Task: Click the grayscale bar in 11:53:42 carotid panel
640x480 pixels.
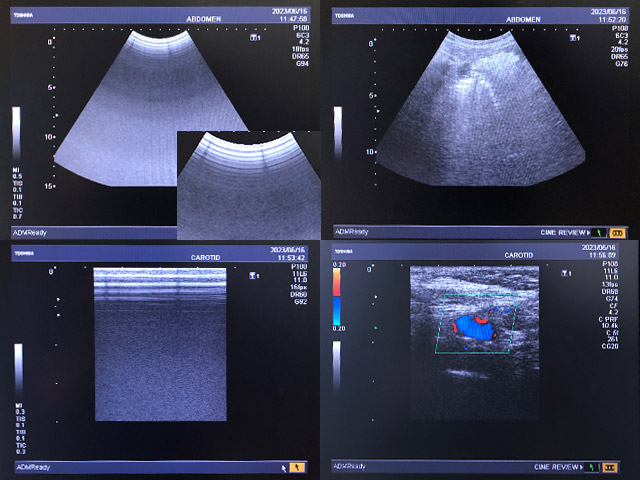Action: (x=19, y=370)
